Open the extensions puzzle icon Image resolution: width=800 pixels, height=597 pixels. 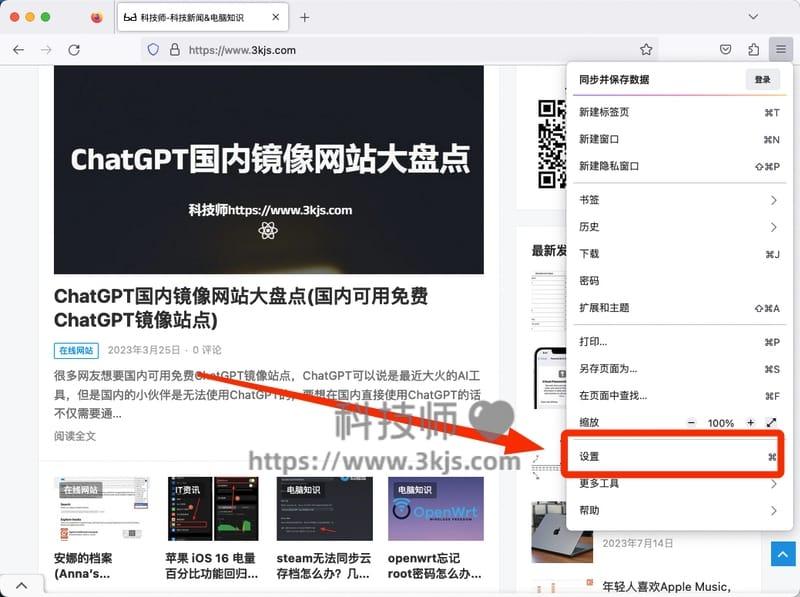pos(753,49)
